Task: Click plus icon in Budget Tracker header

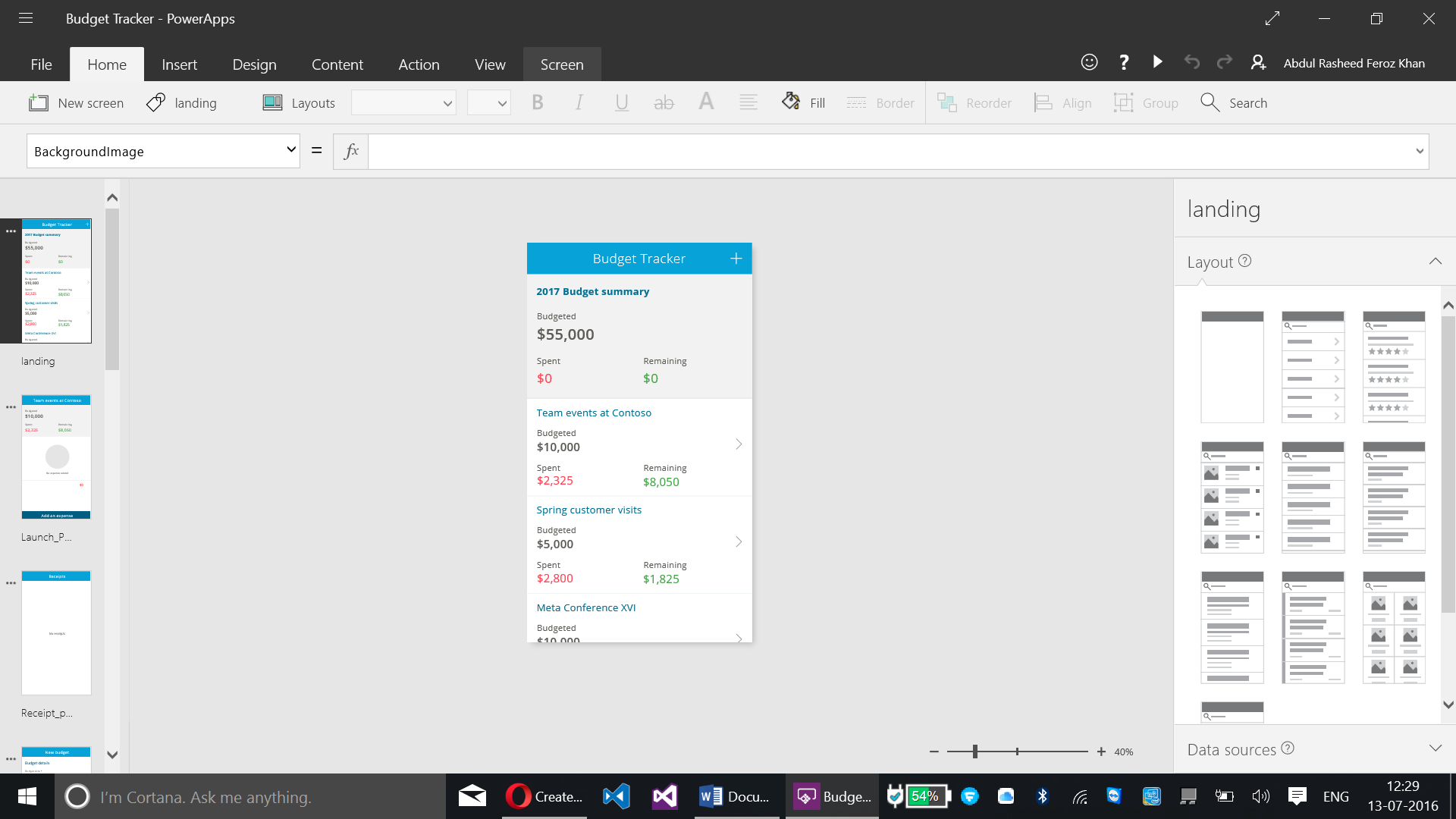Action: [x=736, y=259]
